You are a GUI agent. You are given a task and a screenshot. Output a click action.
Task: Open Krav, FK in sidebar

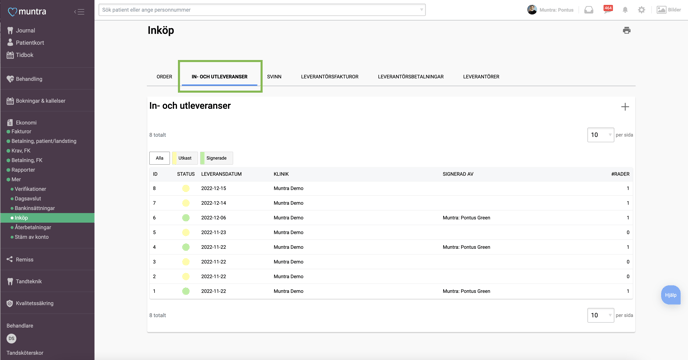point(21,151)
